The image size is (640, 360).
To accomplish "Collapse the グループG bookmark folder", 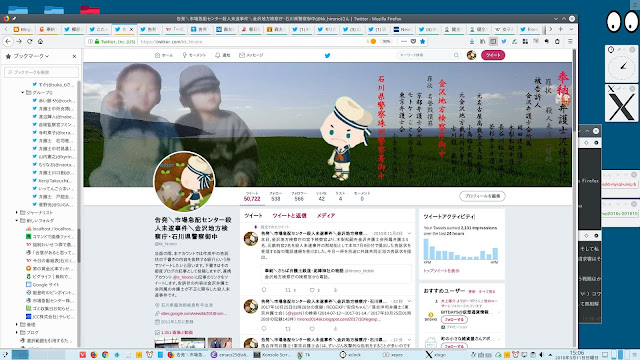I will [x=22, y=93].
